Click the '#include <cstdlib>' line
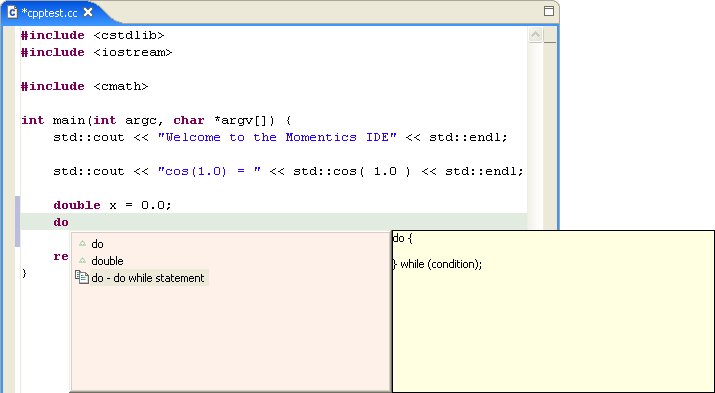 [93, 36]
